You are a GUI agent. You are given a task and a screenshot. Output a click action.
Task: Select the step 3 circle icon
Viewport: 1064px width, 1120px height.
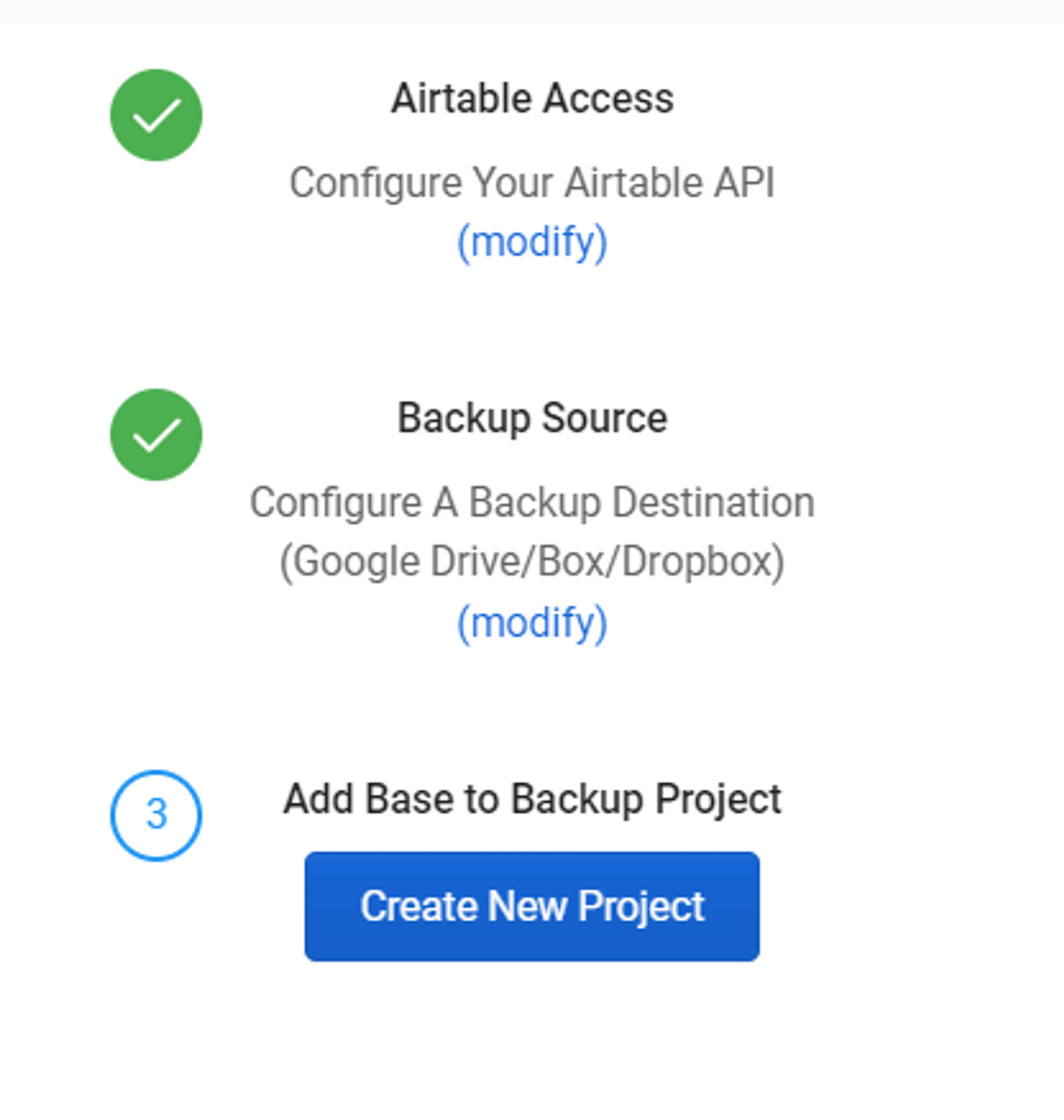pyautogui.click(x=156, y=815)
